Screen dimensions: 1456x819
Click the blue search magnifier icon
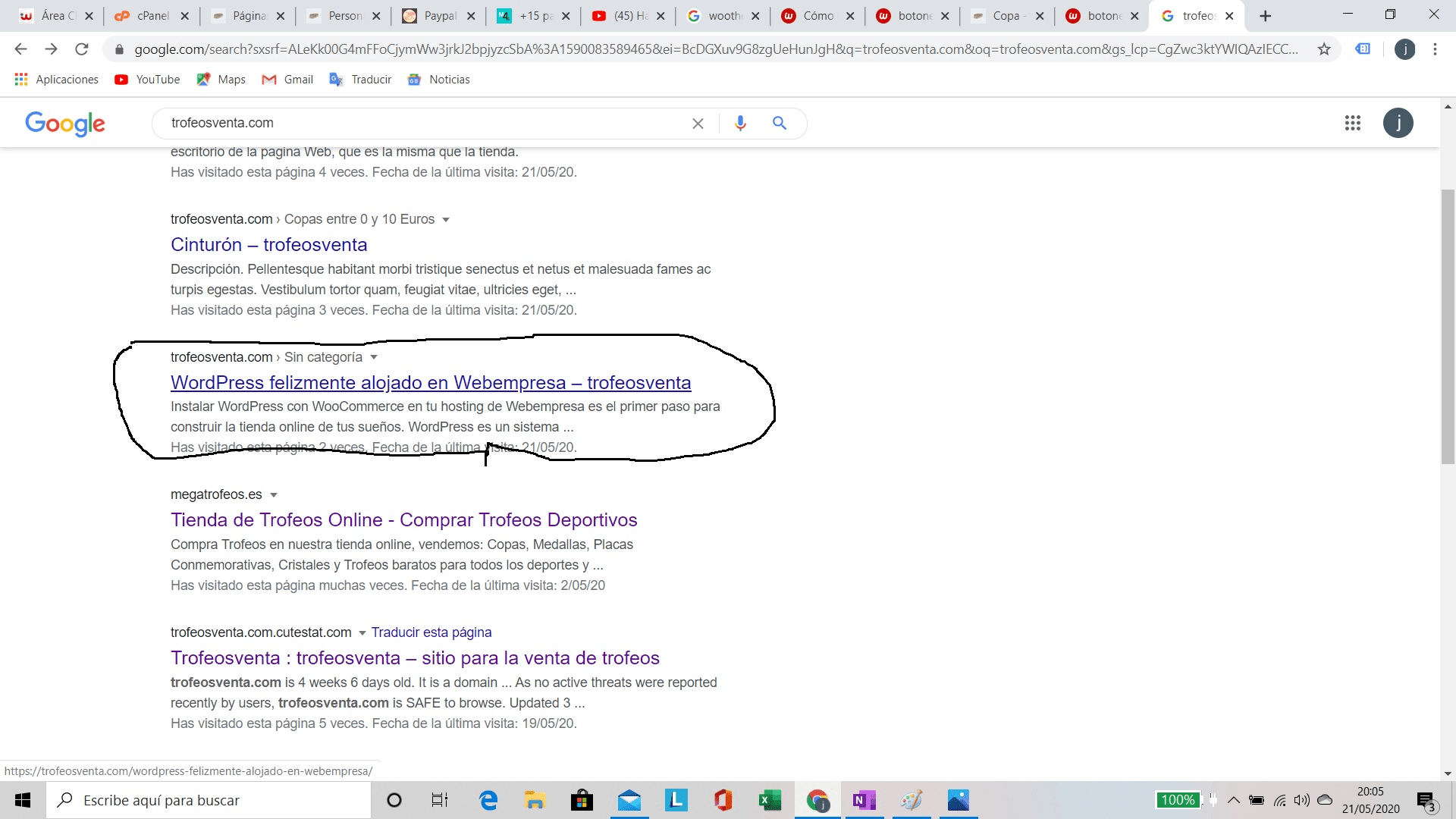click(x=780, y=123)
